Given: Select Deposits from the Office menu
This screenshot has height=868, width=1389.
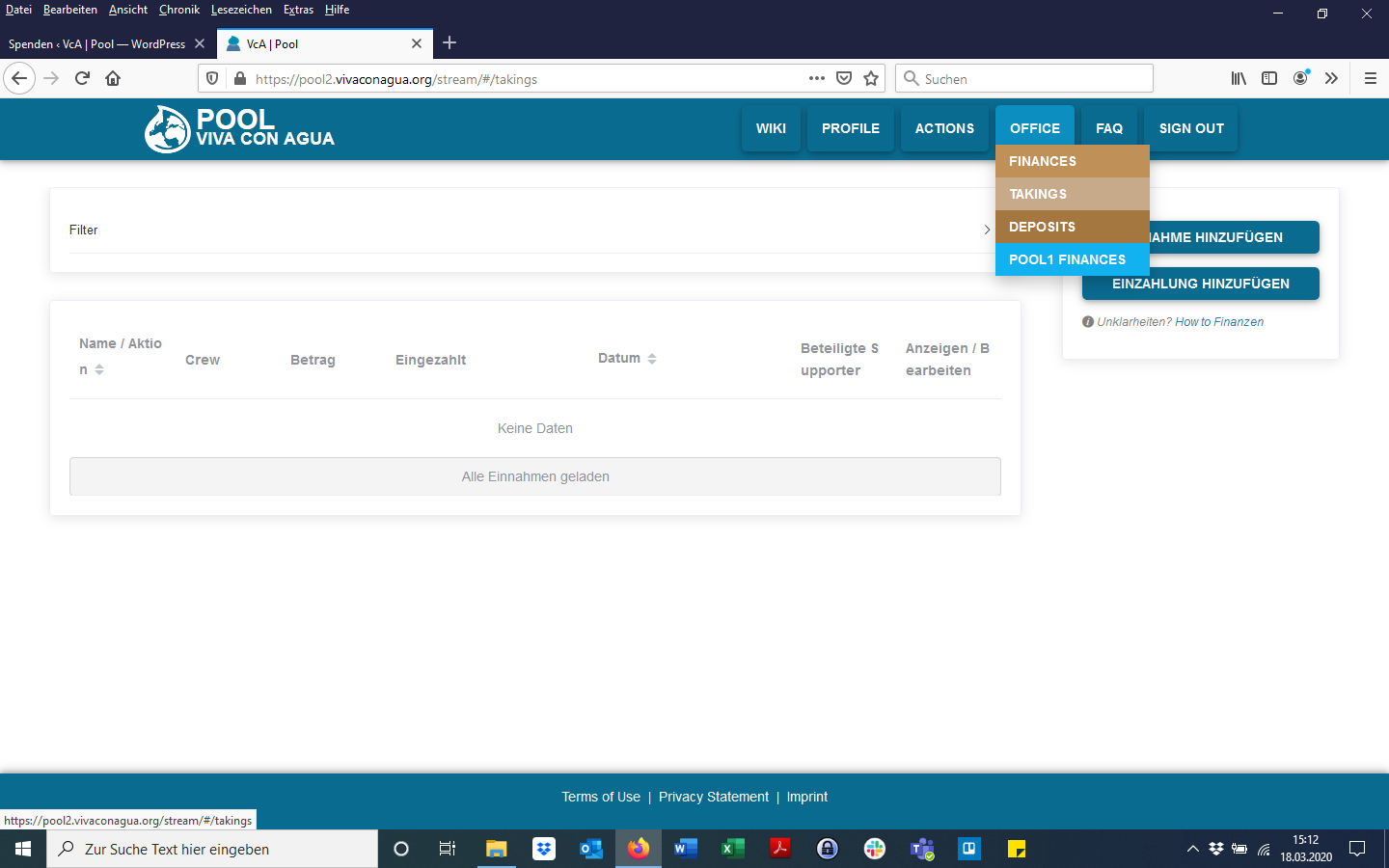Looking at the screenshot, I should pyautogui.click(x=1042, y=227).
